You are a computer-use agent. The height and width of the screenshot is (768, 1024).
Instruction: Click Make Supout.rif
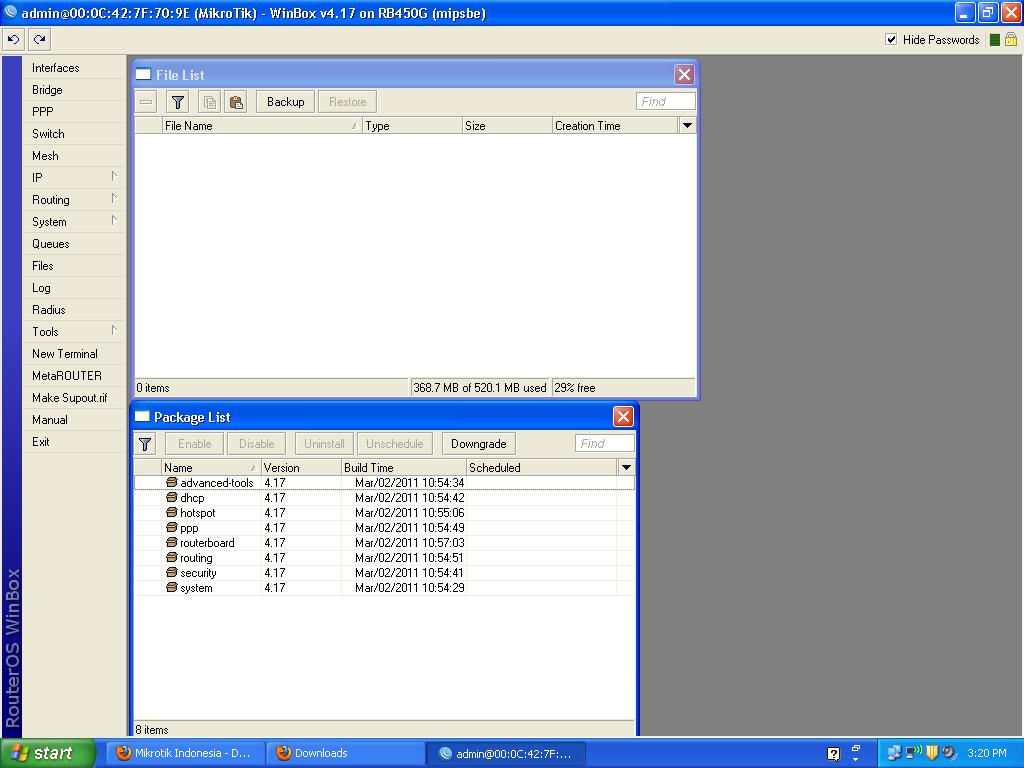click(x=74, y=398)
